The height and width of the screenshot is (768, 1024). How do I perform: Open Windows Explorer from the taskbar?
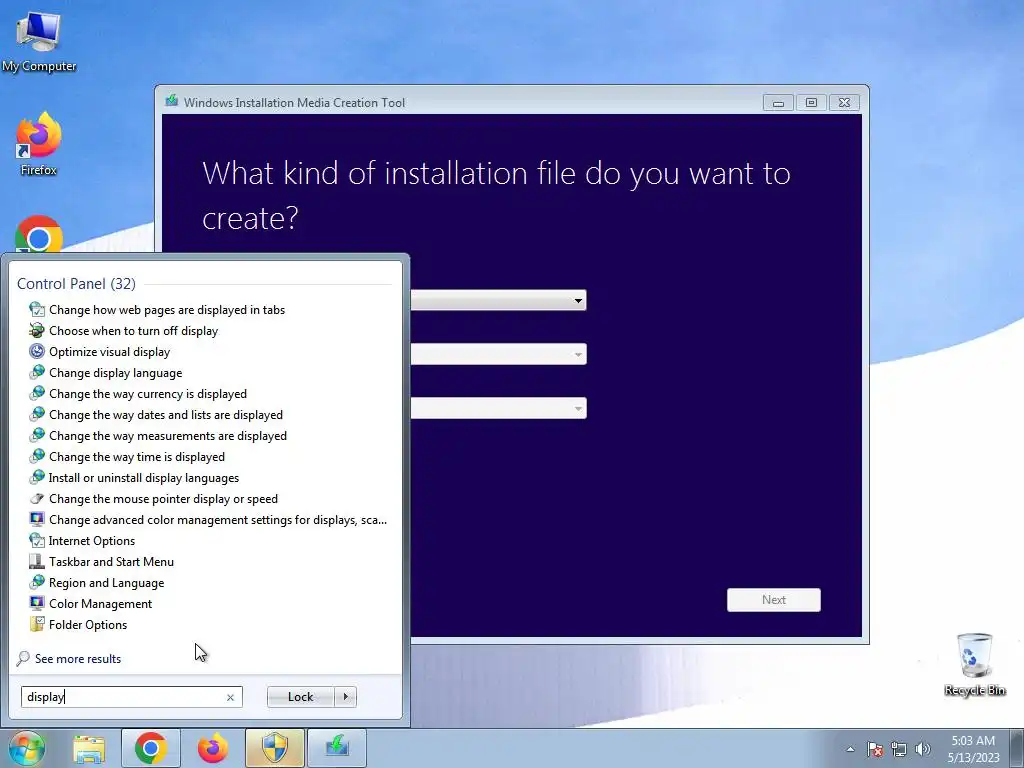pos(89,748)
